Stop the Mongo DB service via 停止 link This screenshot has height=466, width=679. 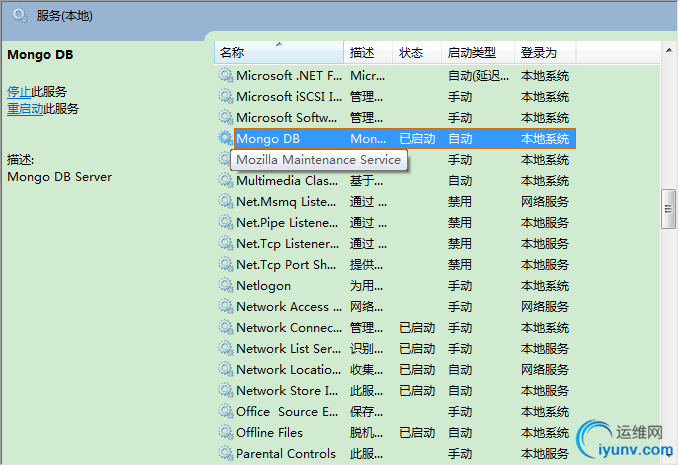click(19, 92)
